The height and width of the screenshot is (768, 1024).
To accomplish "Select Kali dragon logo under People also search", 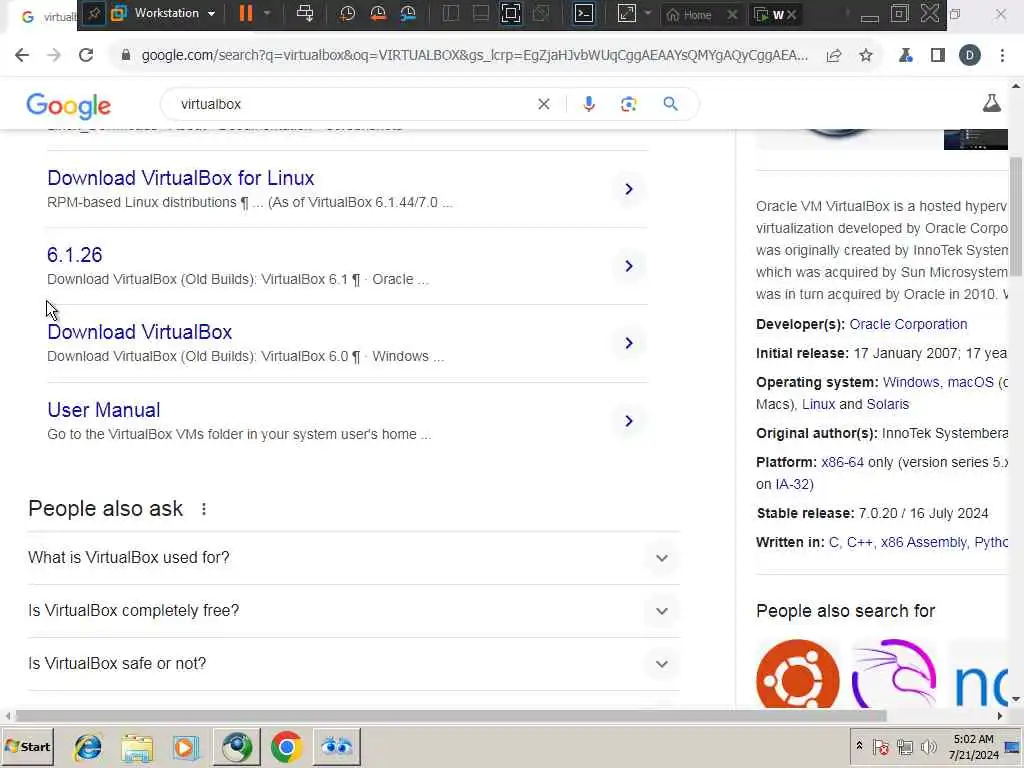I will pos(894,675).
